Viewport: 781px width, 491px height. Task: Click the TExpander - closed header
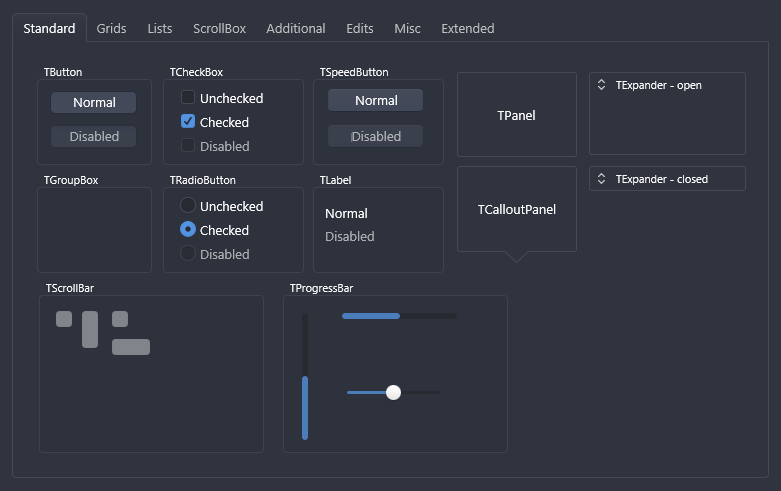tap(667, 179)
